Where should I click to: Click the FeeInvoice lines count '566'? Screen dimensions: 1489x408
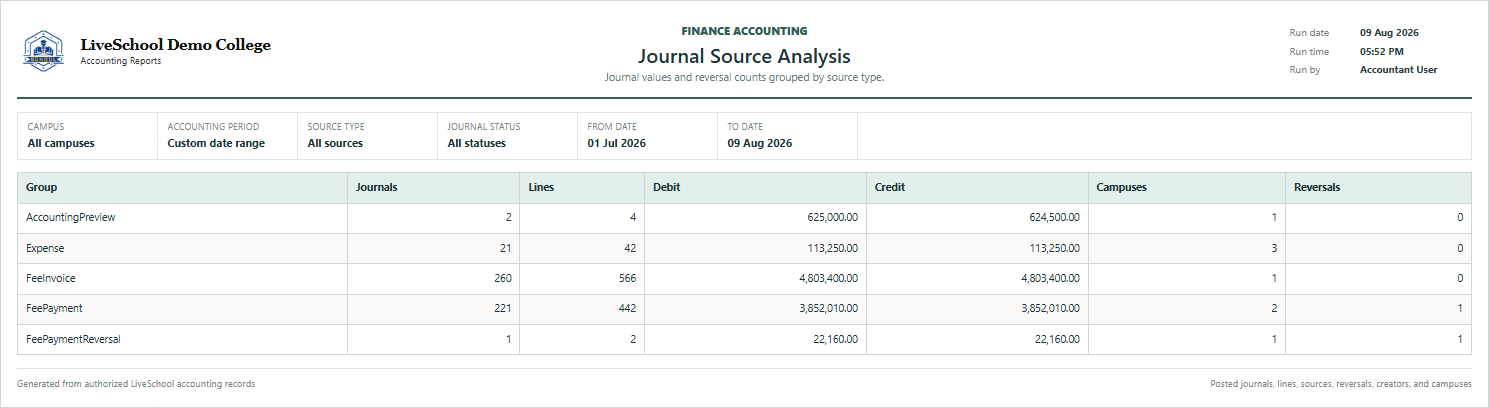627,278
